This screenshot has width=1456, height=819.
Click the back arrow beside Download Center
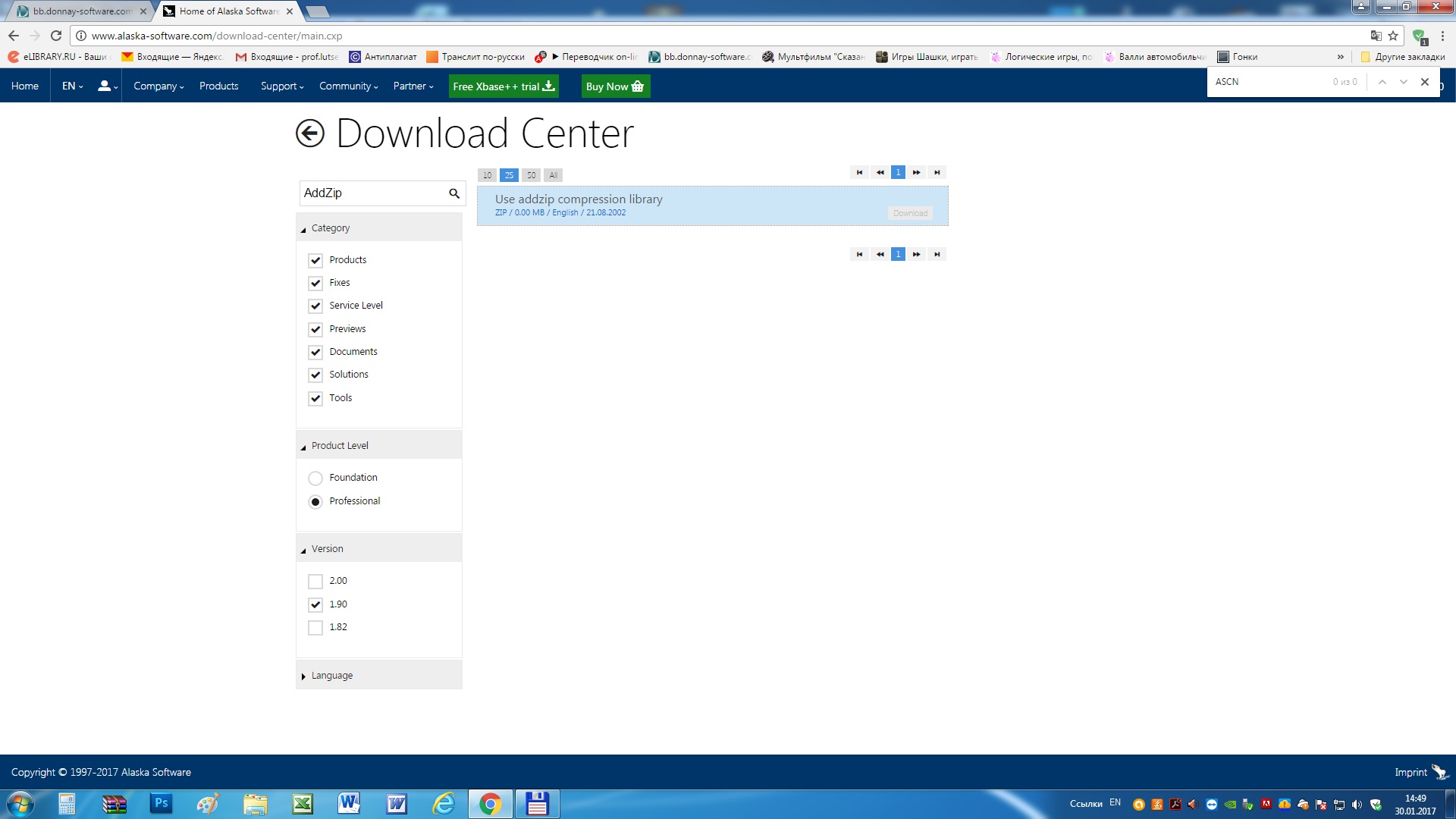(x=309, y=133)
